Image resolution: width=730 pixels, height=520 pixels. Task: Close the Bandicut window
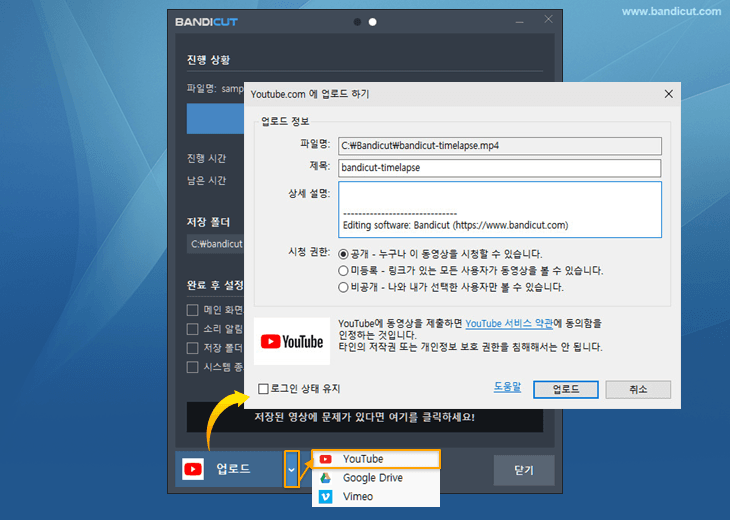(x=548, y=19)
